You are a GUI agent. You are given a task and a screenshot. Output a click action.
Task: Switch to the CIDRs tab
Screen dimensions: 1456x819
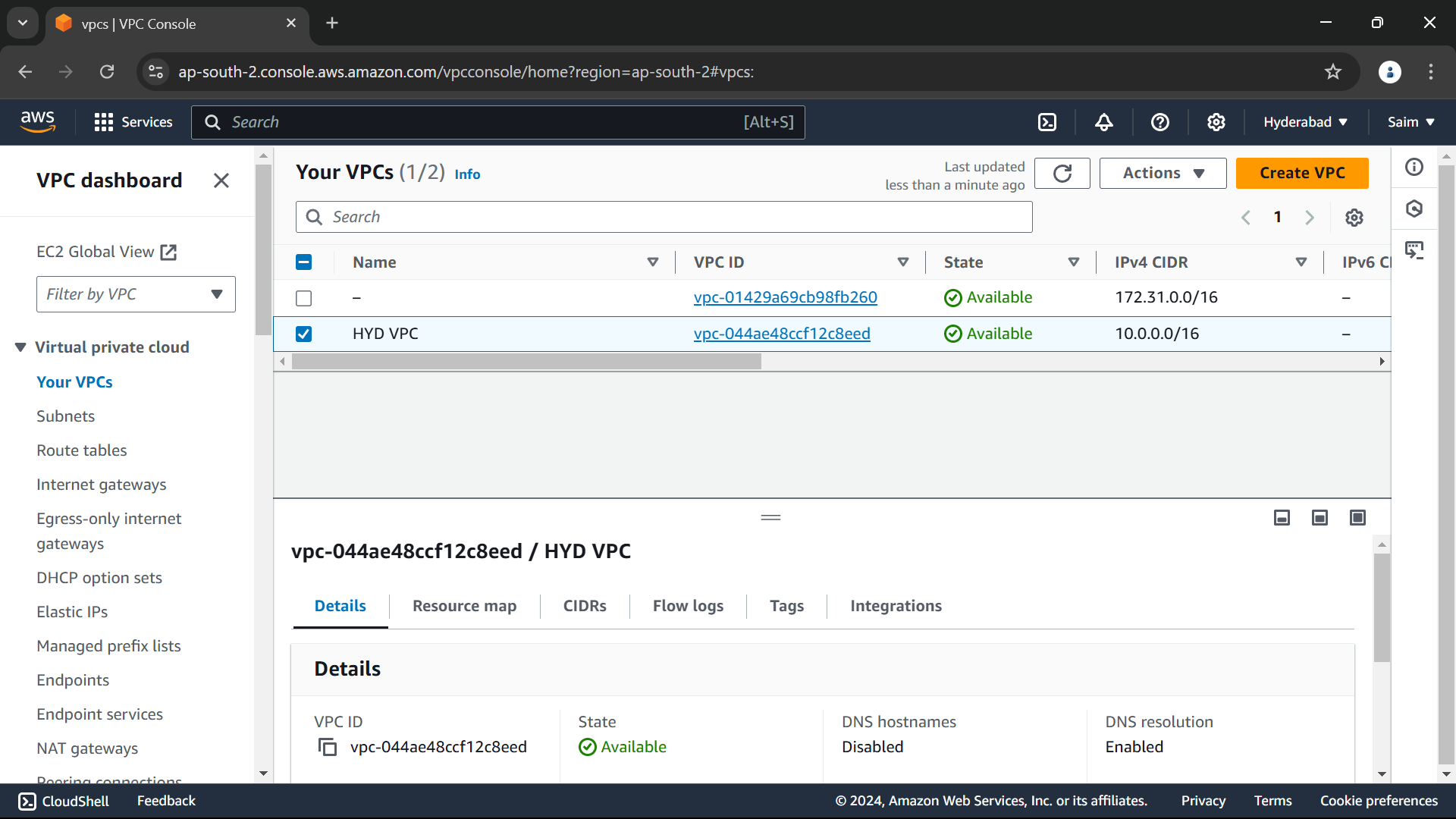click(585, 606)
